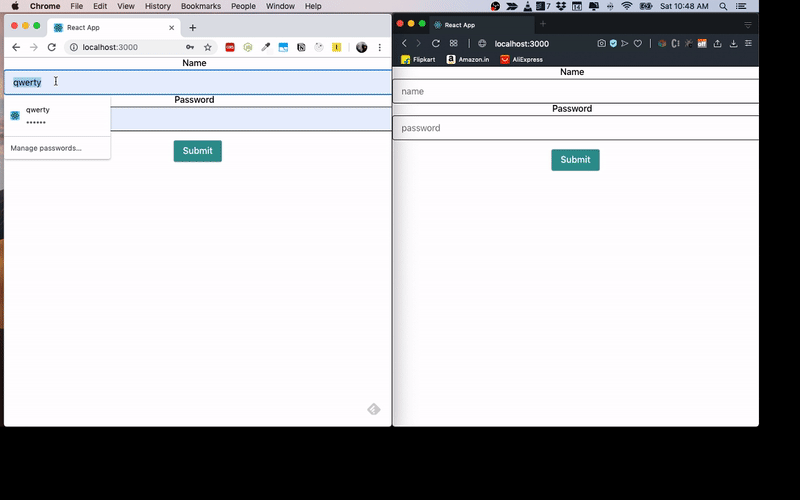Click the Chrome profile avatar
This screenshot has width=800, height=500.
pyautogui.click(x=361, y=47)
